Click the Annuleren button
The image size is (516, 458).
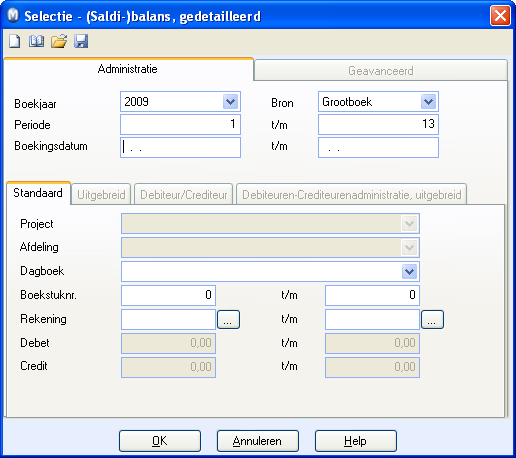[x=258, y=441]
